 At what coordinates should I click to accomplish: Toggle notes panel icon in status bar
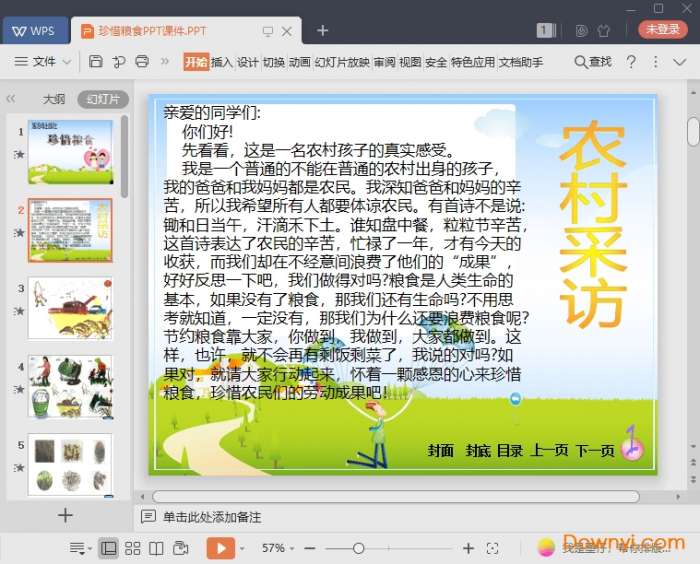pyautogui.click(x=80, y=548)
